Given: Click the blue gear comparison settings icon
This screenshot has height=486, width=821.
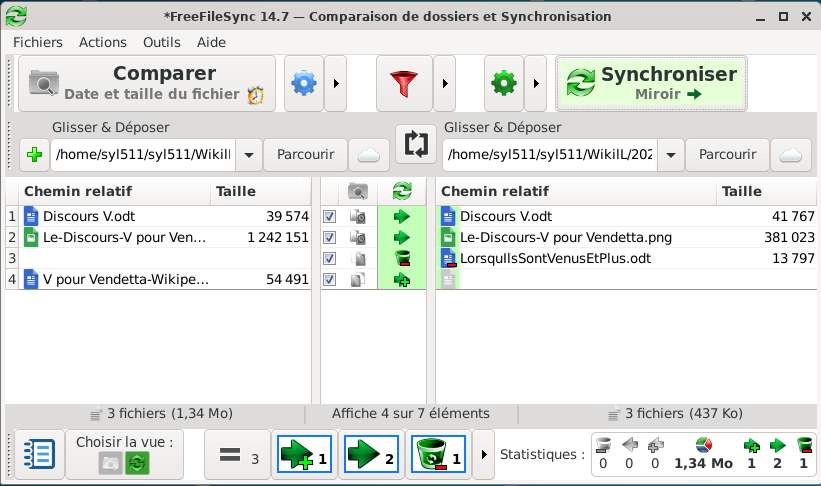Looking at the screenshot, I should 302,84.
